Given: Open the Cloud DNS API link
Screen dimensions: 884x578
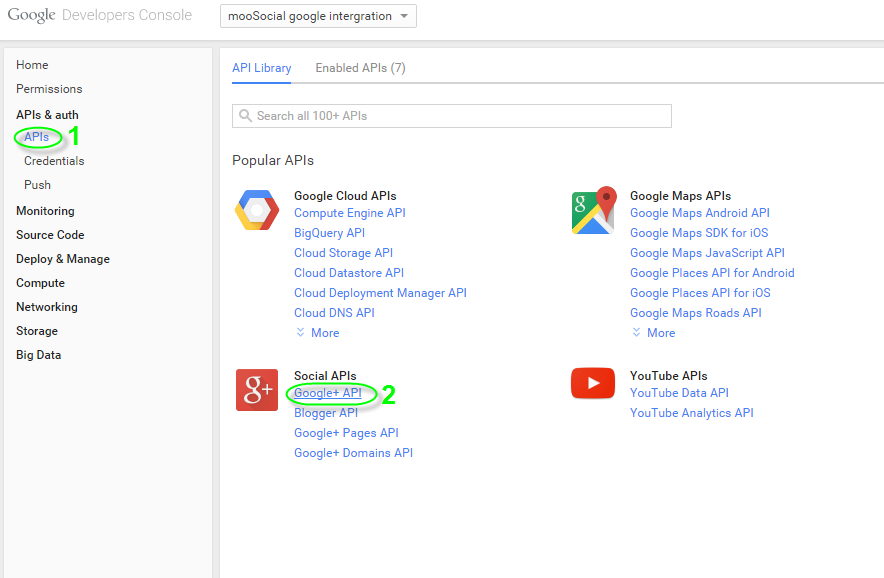Looking at the screenshot, I should tap(334, 313).
